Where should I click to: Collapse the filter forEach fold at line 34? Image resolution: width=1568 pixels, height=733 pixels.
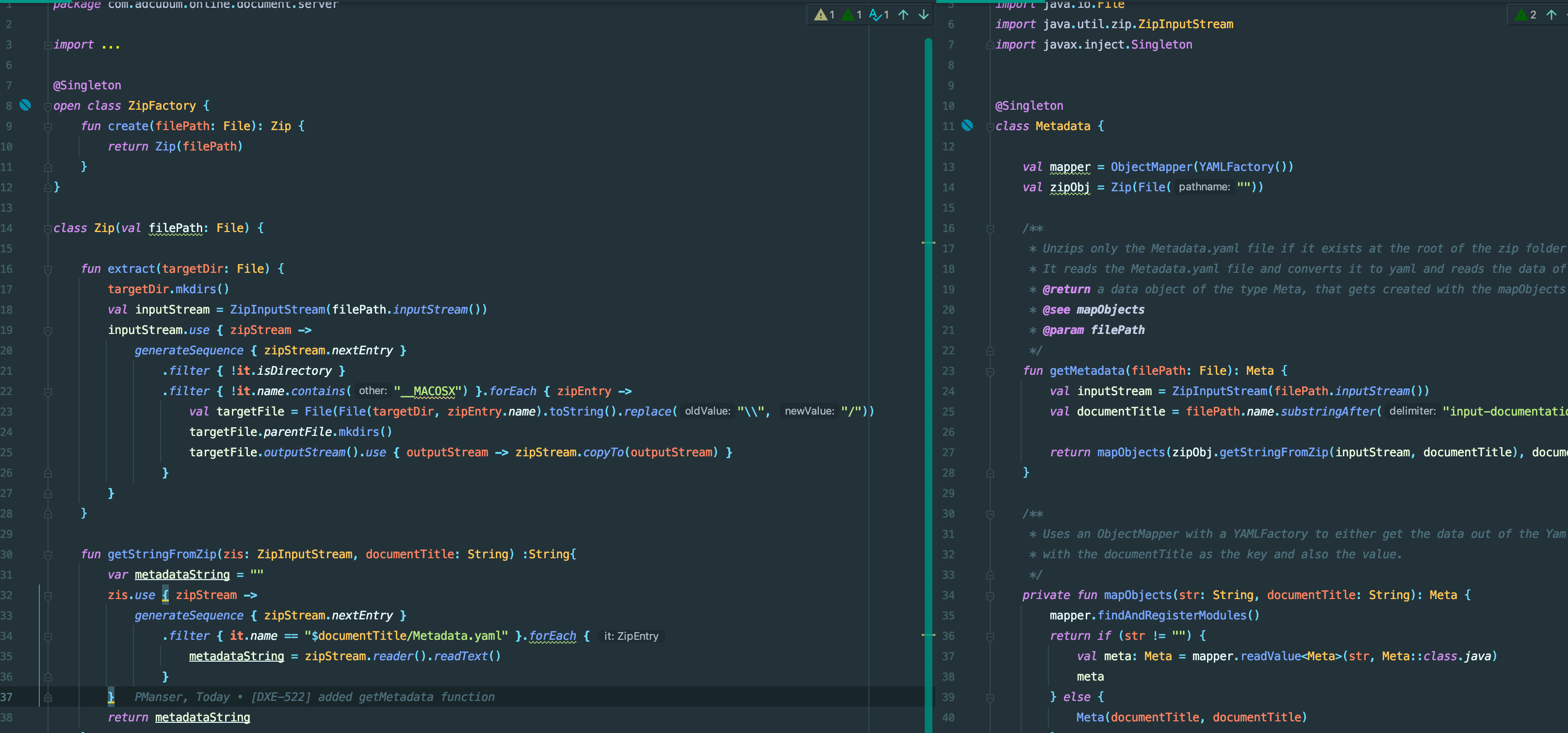pos(48,636)
